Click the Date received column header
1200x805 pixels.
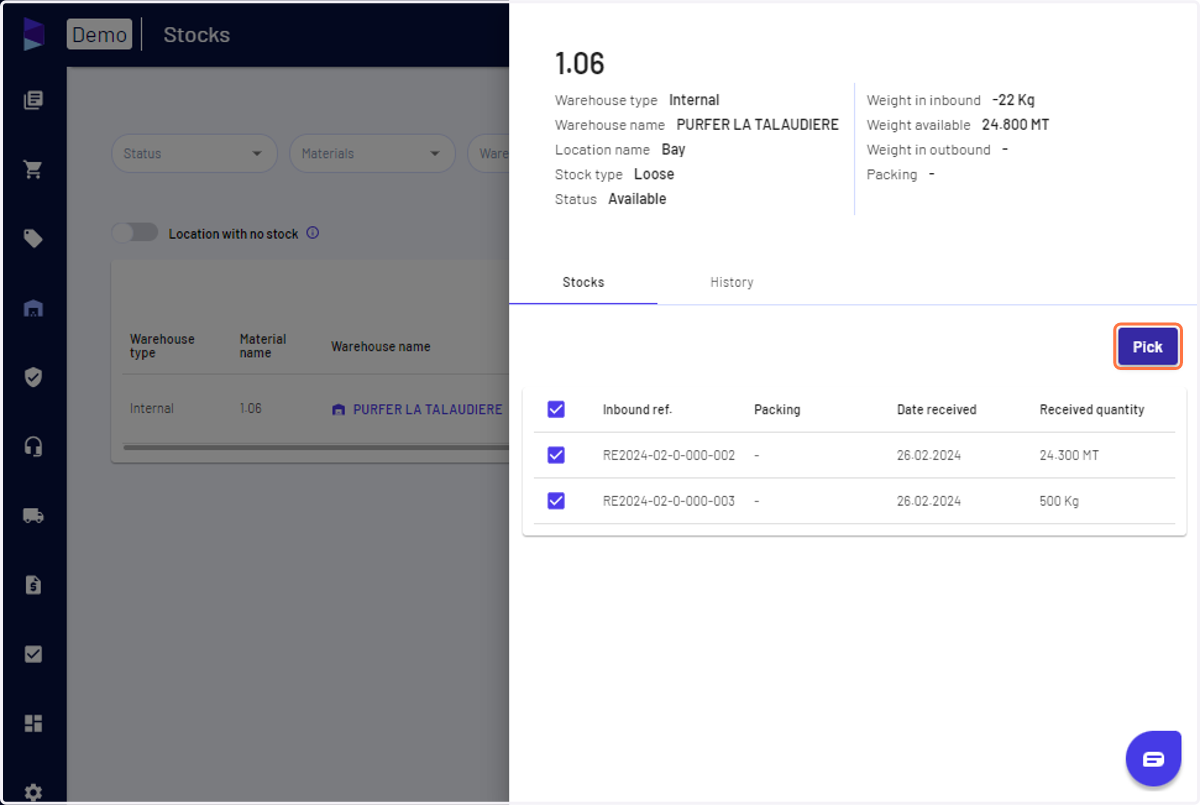937,410
